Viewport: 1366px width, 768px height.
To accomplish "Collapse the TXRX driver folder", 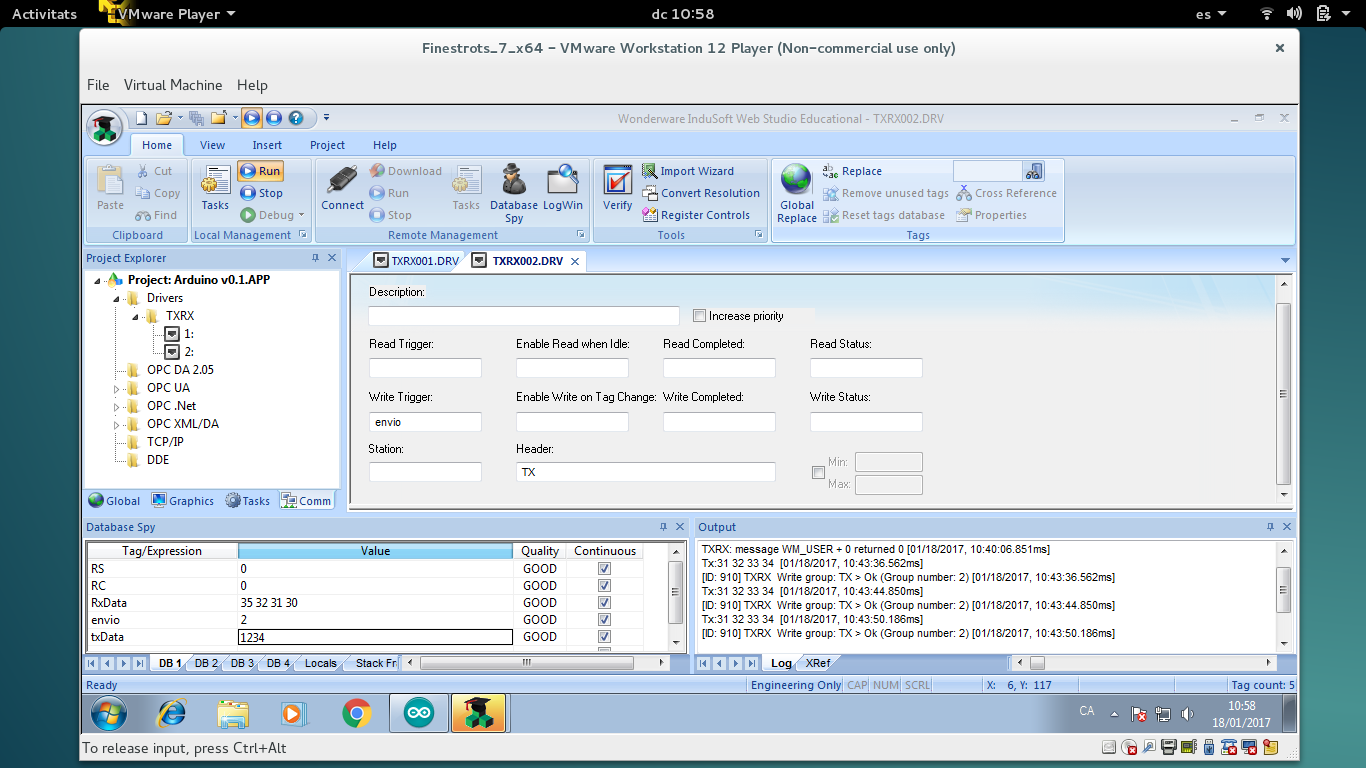I will coord(135,317).
